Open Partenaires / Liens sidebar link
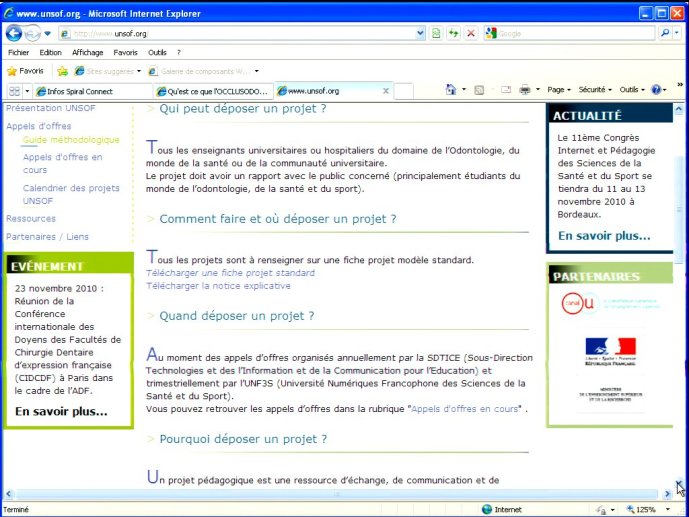 coord(47,237)
